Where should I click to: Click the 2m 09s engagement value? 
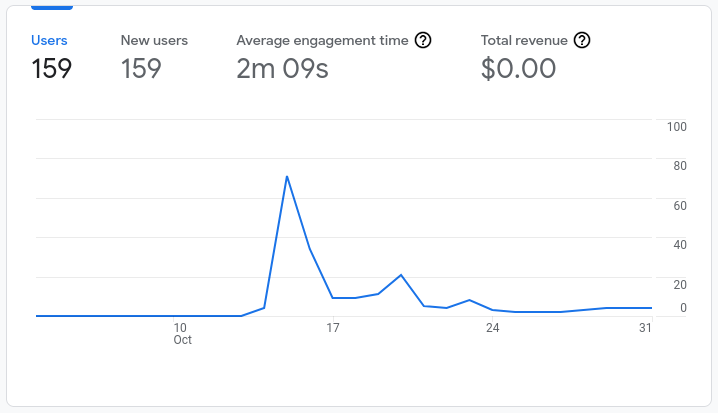click(x=282, y=69)
